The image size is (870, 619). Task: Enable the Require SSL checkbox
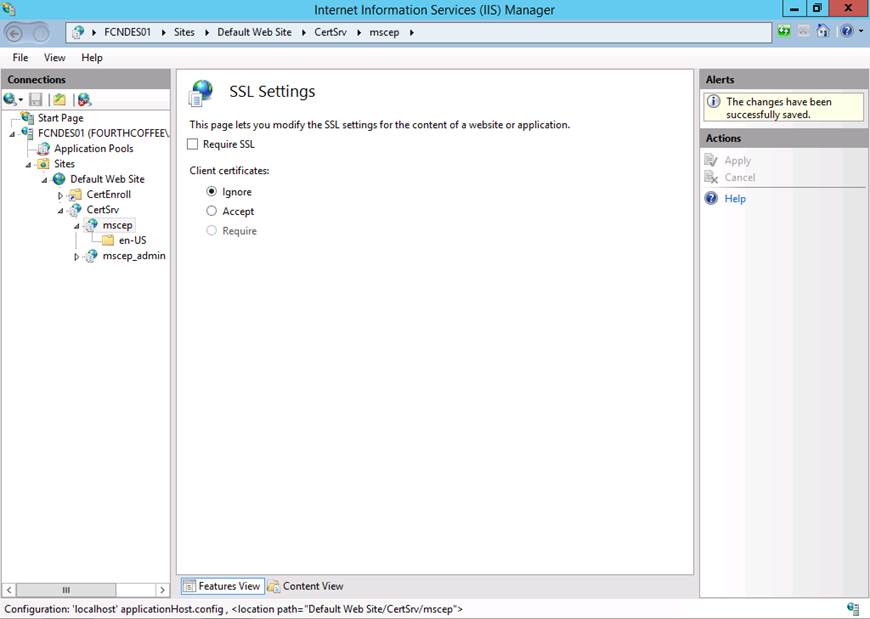193,145
